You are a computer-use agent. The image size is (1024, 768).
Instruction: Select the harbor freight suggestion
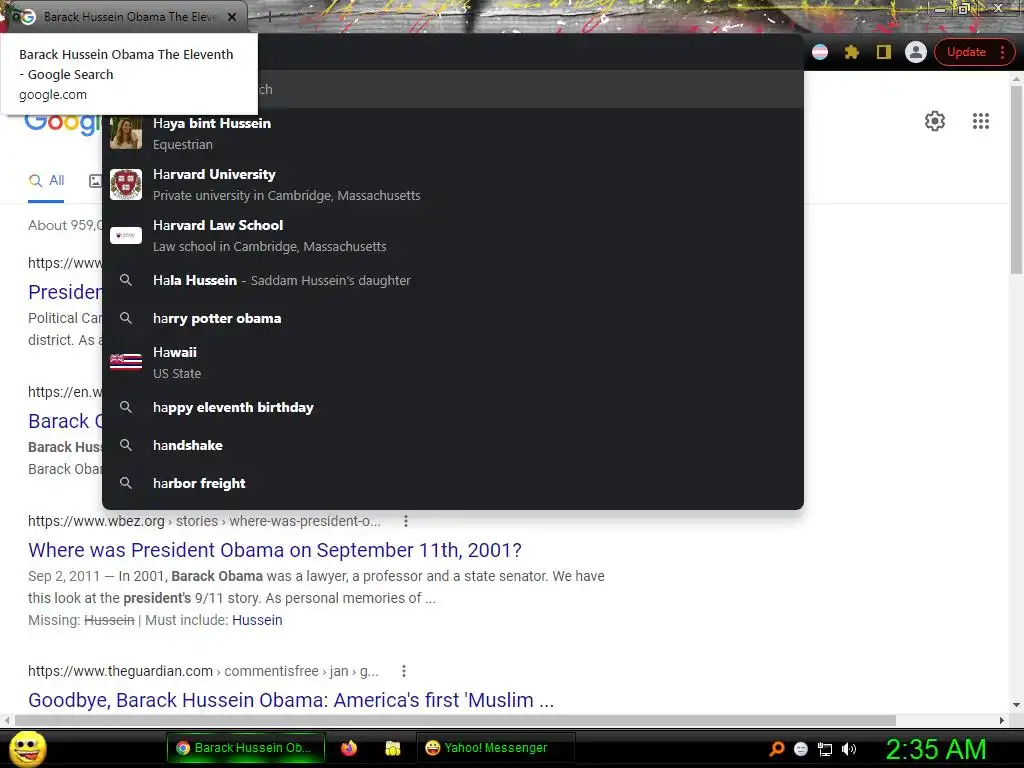(x=453, y=483)
